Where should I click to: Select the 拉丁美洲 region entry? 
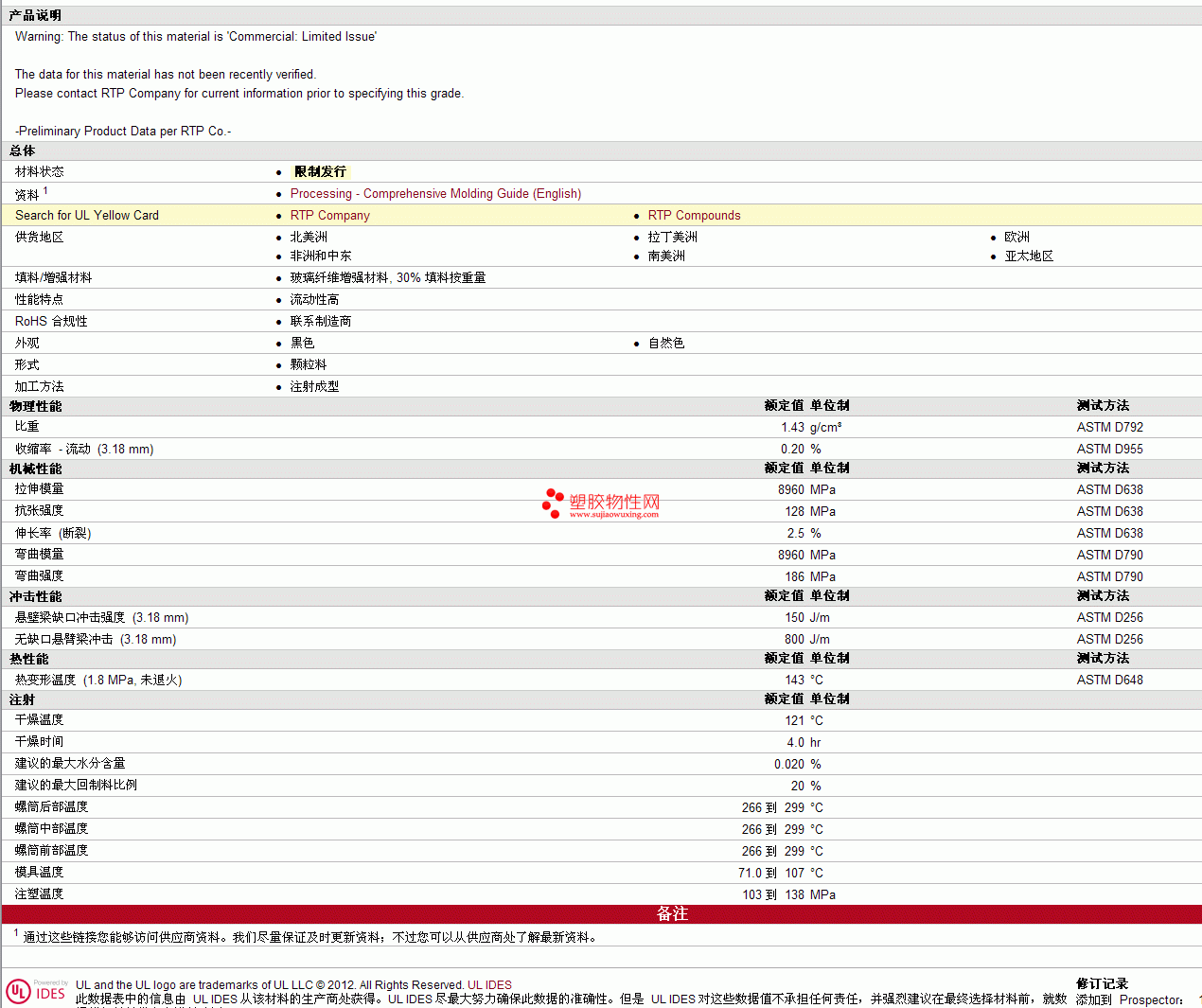(672, 237)
